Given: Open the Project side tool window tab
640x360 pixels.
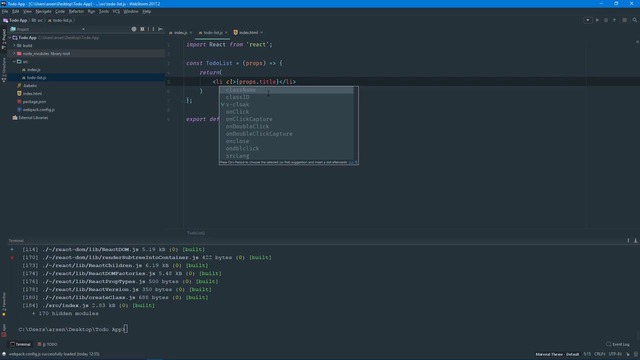Looking at the screenshot, I should [4, 39].
